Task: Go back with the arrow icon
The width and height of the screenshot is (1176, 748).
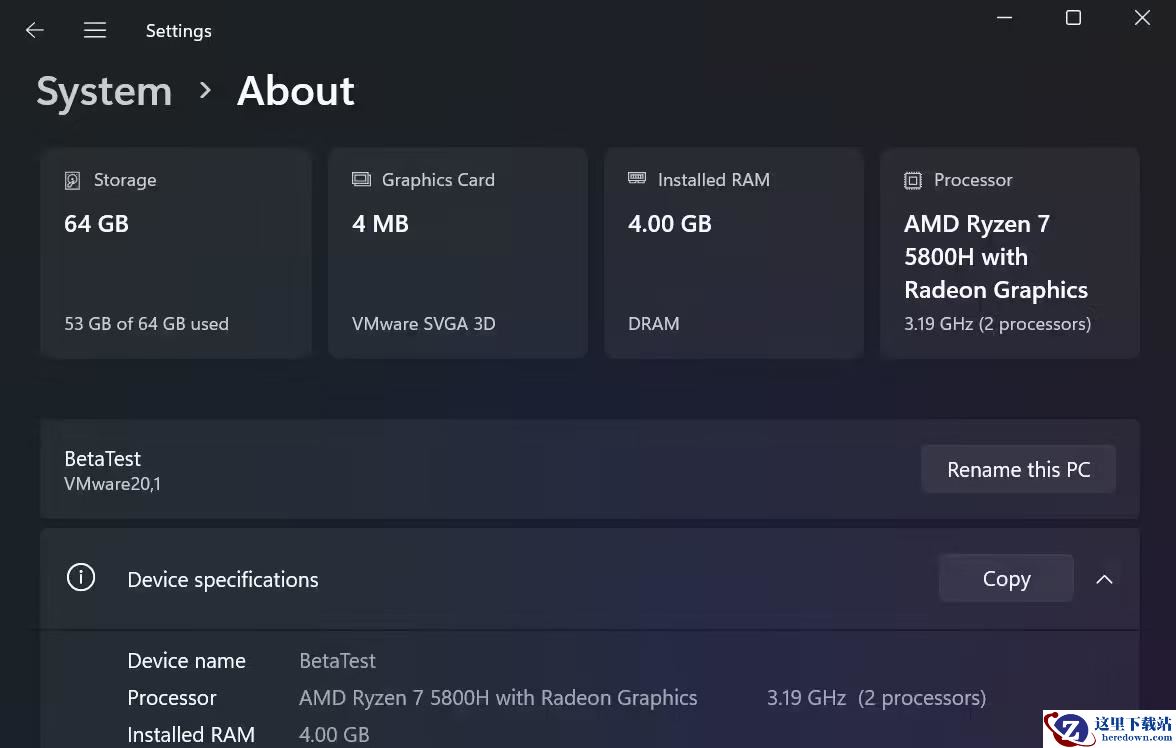Action: coord(34,30)
